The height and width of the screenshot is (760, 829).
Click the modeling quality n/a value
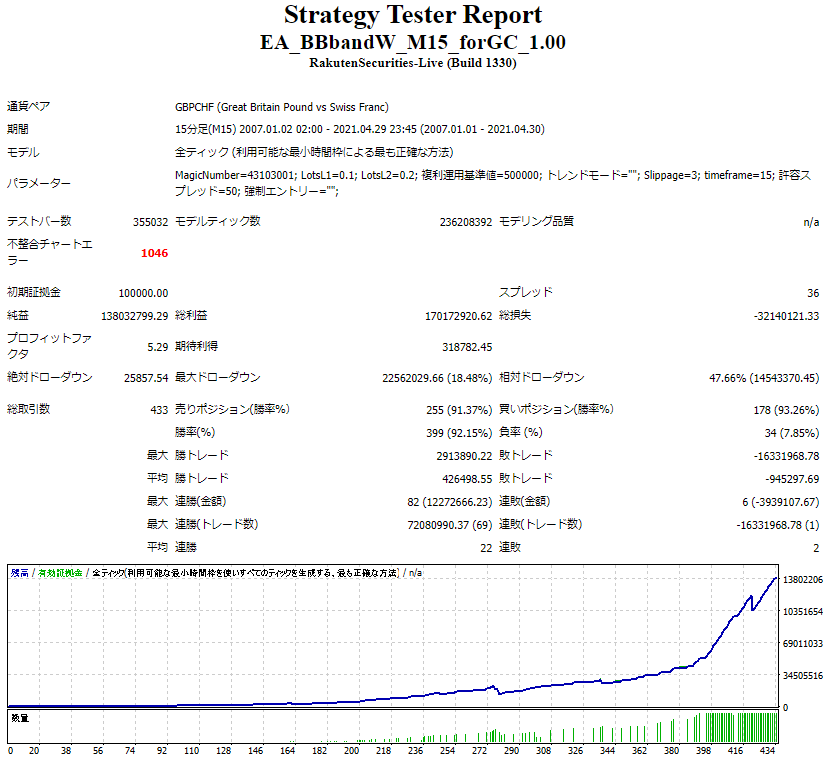pos(811,222)
